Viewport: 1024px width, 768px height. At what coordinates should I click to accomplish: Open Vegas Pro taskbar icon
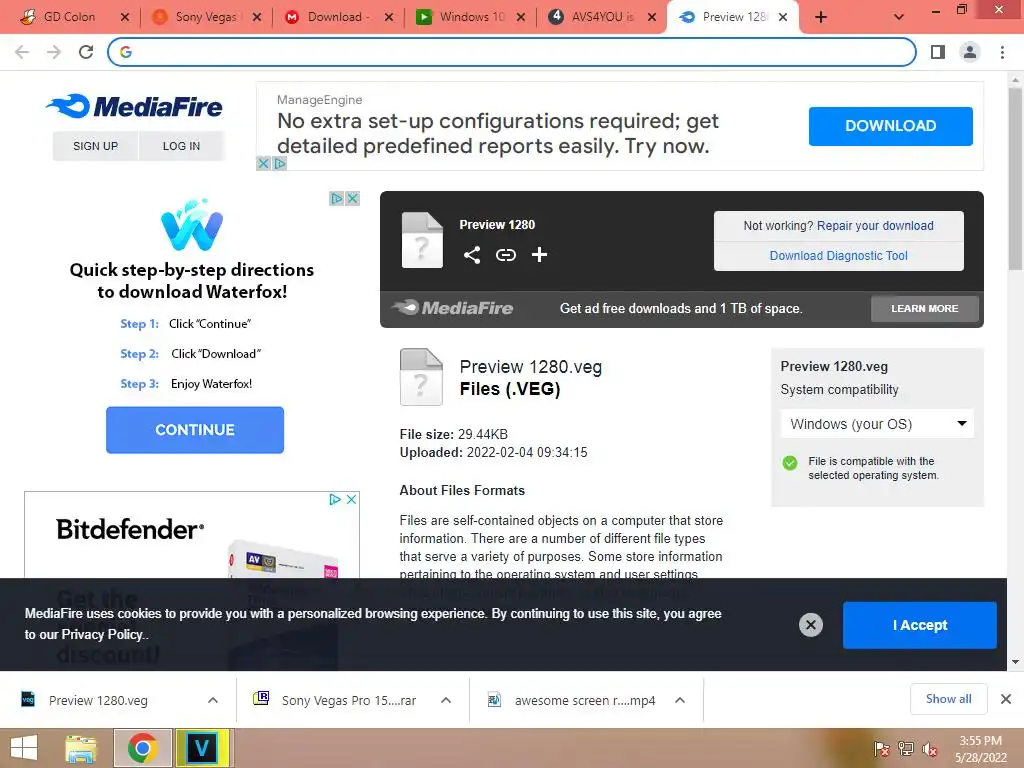tap(202, 748)
